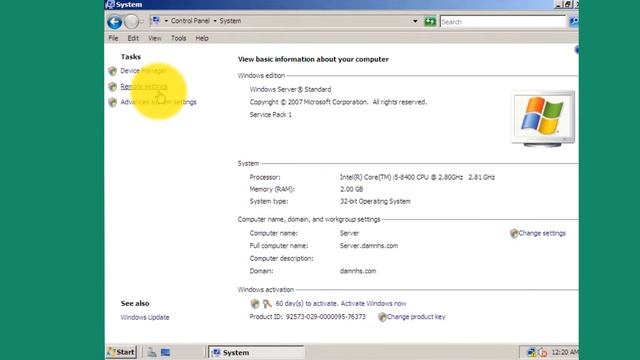The width and height of the screenshot is (640, 360).
Task: Open the Tools menu
Action: click(x=178, y=38)
